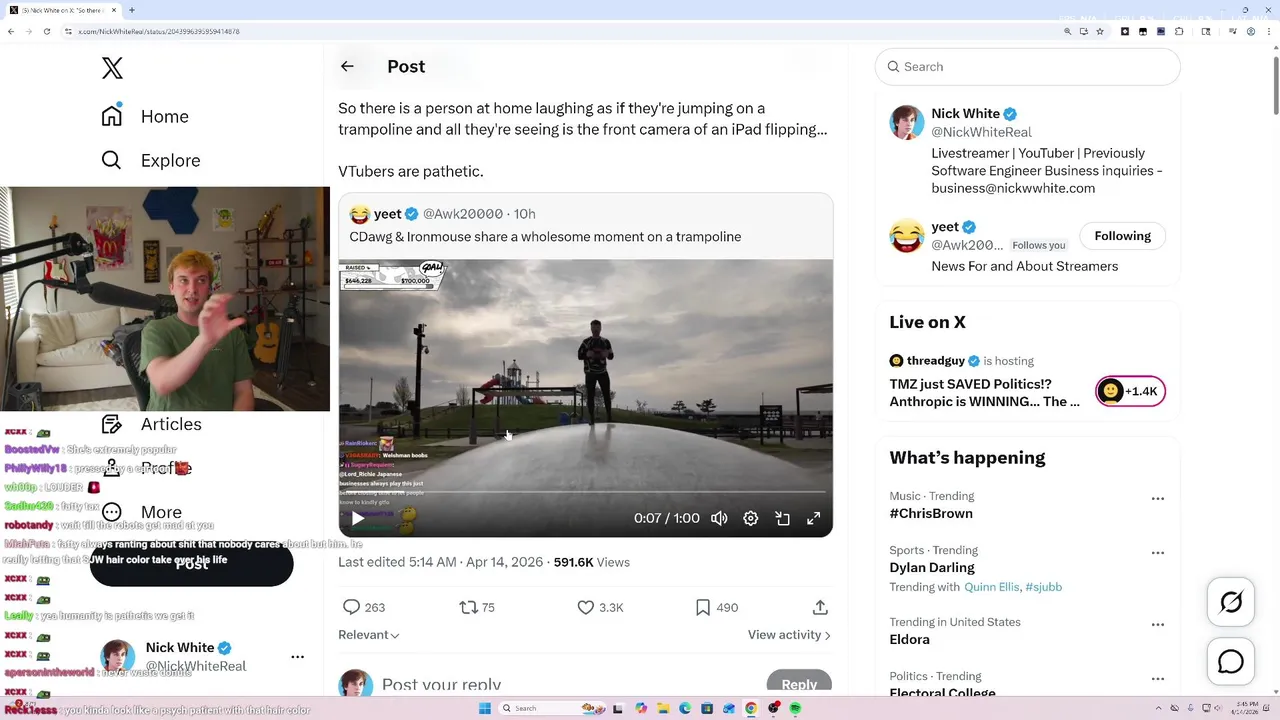Click the Quinn Ellis trending link
Viewport: 1280px width, 720px height.
pos(993,587)
